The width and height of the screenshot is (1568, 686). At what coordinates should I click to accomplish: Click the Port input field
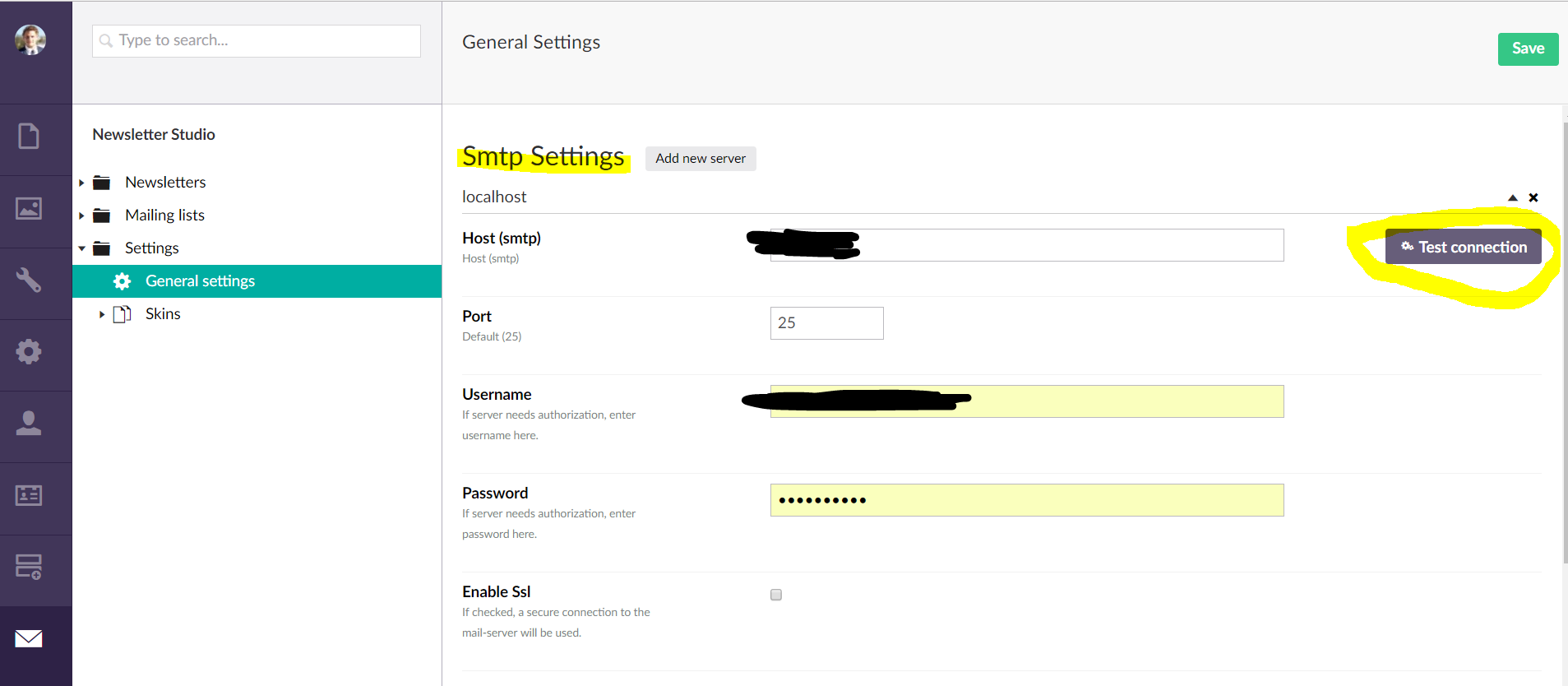827,323
